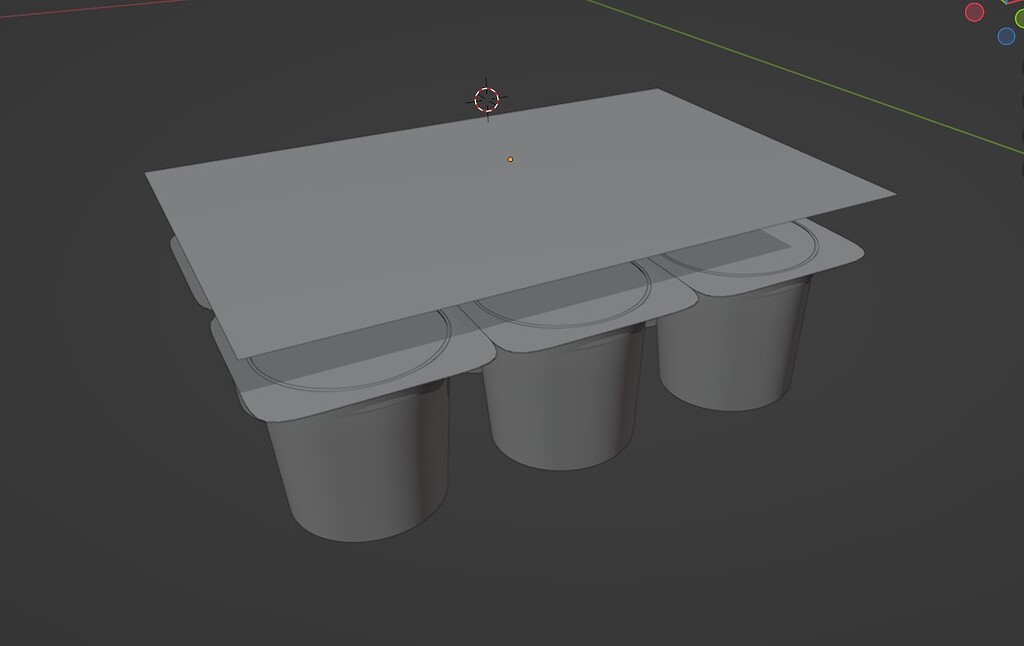Click the partially visible green axis circle top right
Screen dimensions: 1024x646
pyautogui.click(x=1020, y=18)
